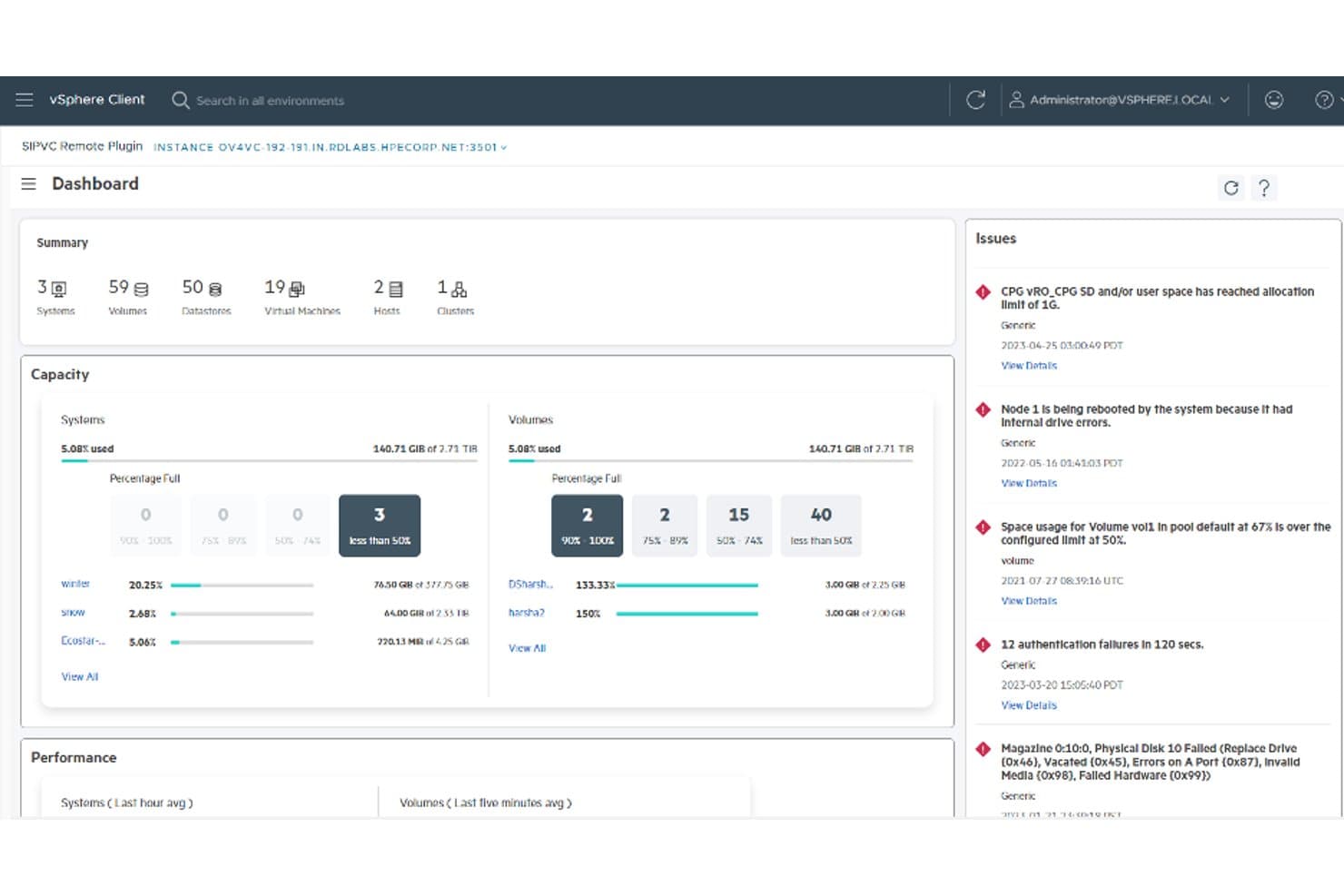Image resolution: width=1344 pixels, height=896 pixels.
Task: View Details for the CPG vRO_CPG allocation issue
Action: (1029, 366)
